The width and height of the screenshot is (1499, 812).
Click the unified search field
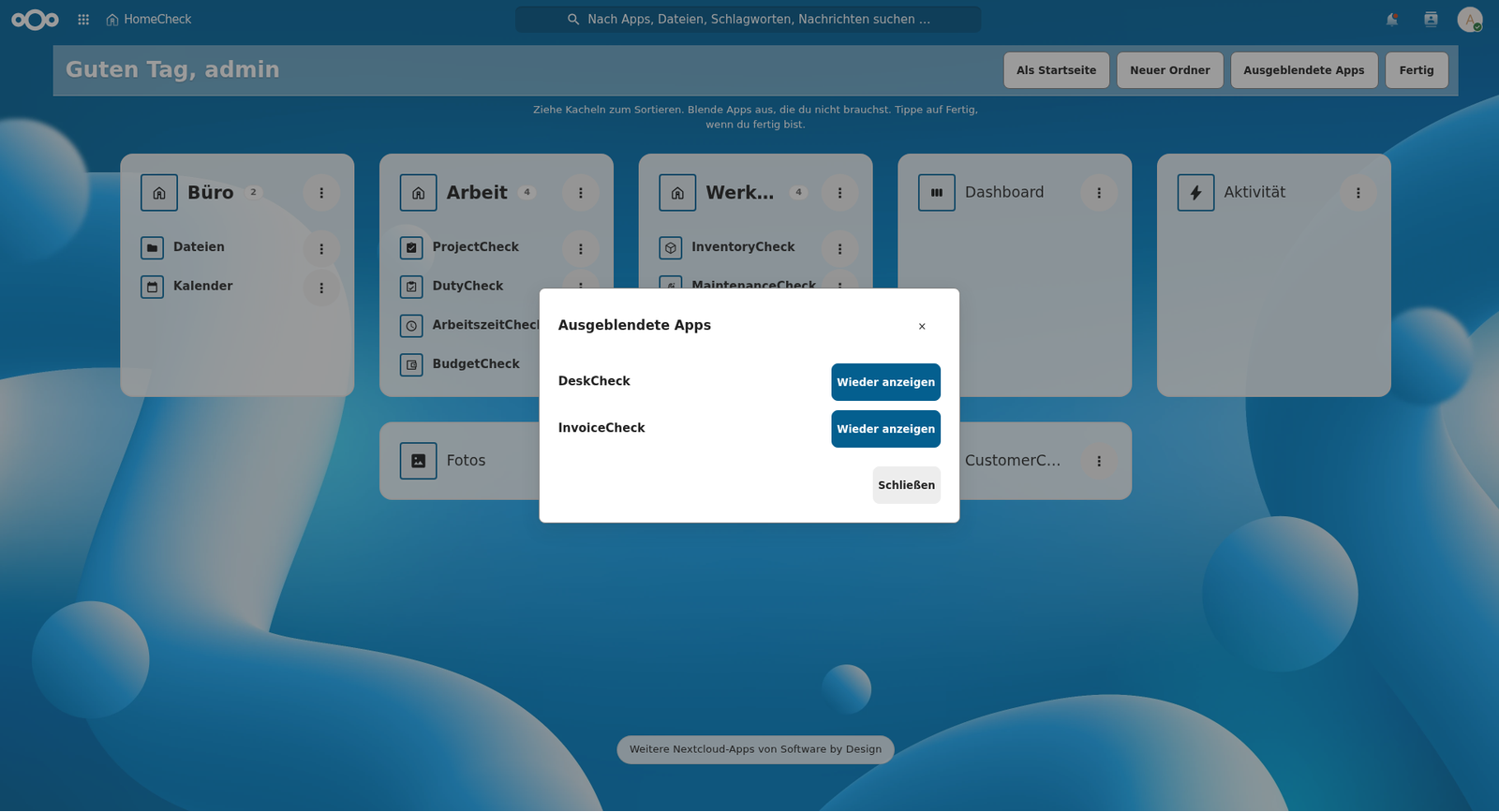(749, 20)
